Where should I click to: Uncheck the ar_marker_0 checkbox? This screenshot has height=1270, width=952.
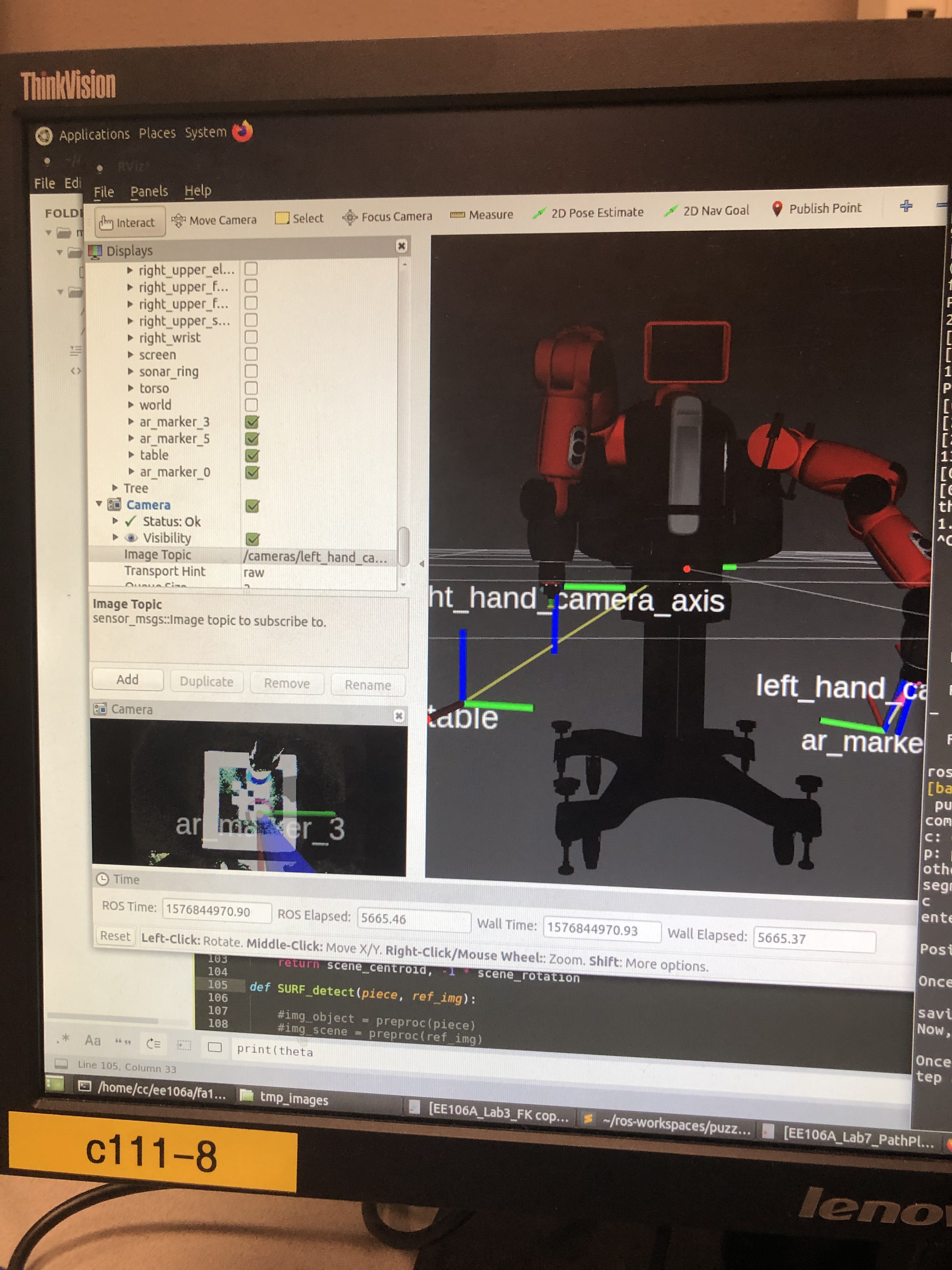point(252,472)
